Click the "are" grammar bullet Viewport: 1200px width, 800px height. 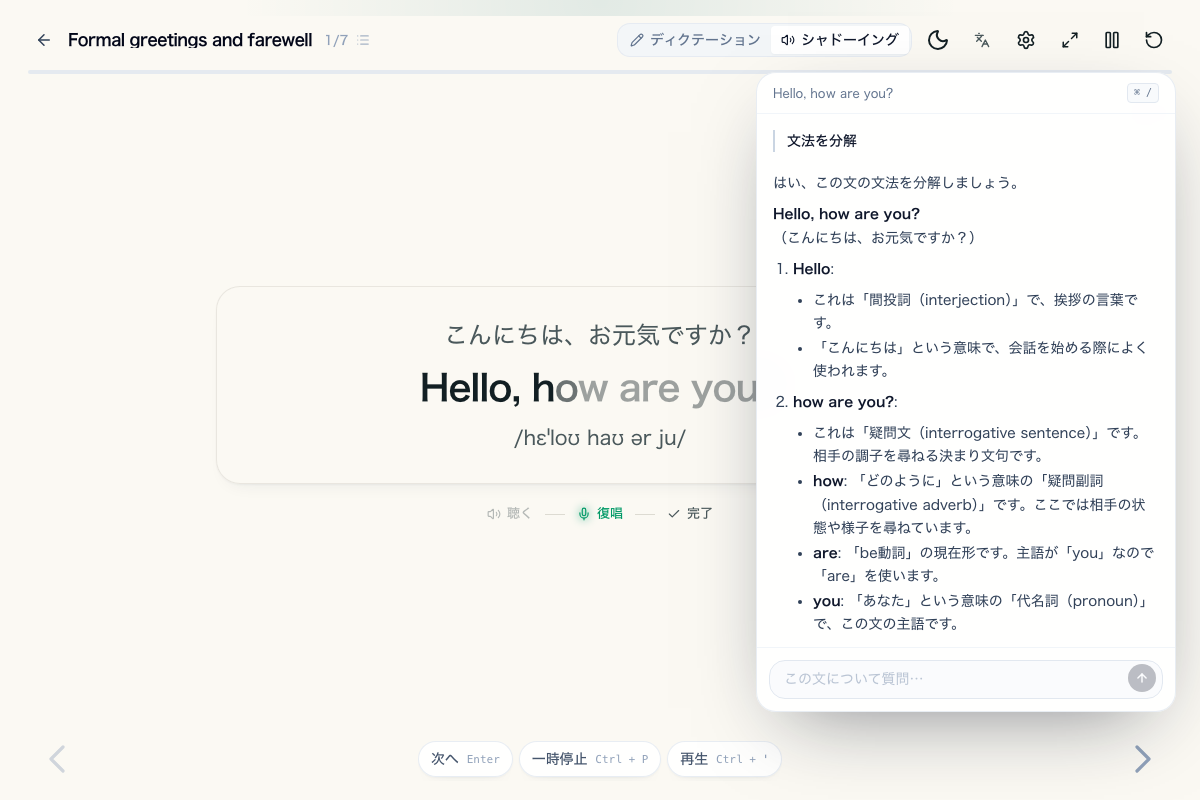(x=983, y=564)
